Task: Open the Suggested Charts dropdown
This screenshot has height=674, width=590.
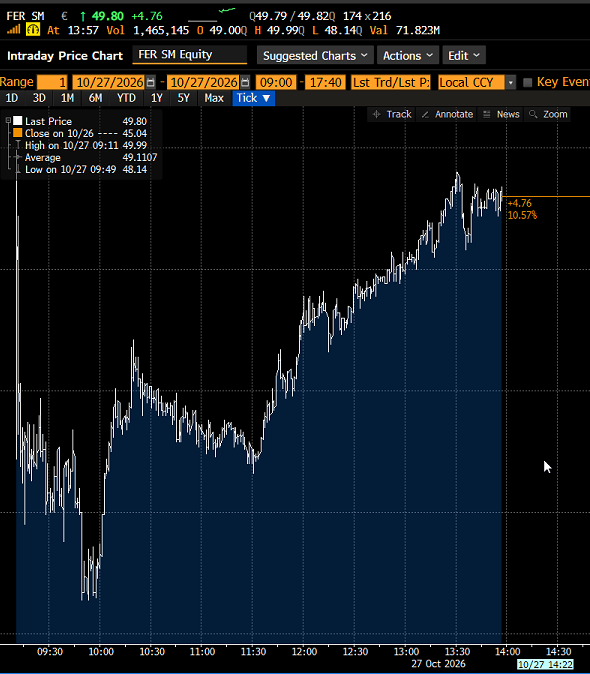Action: tap(315, 55)
